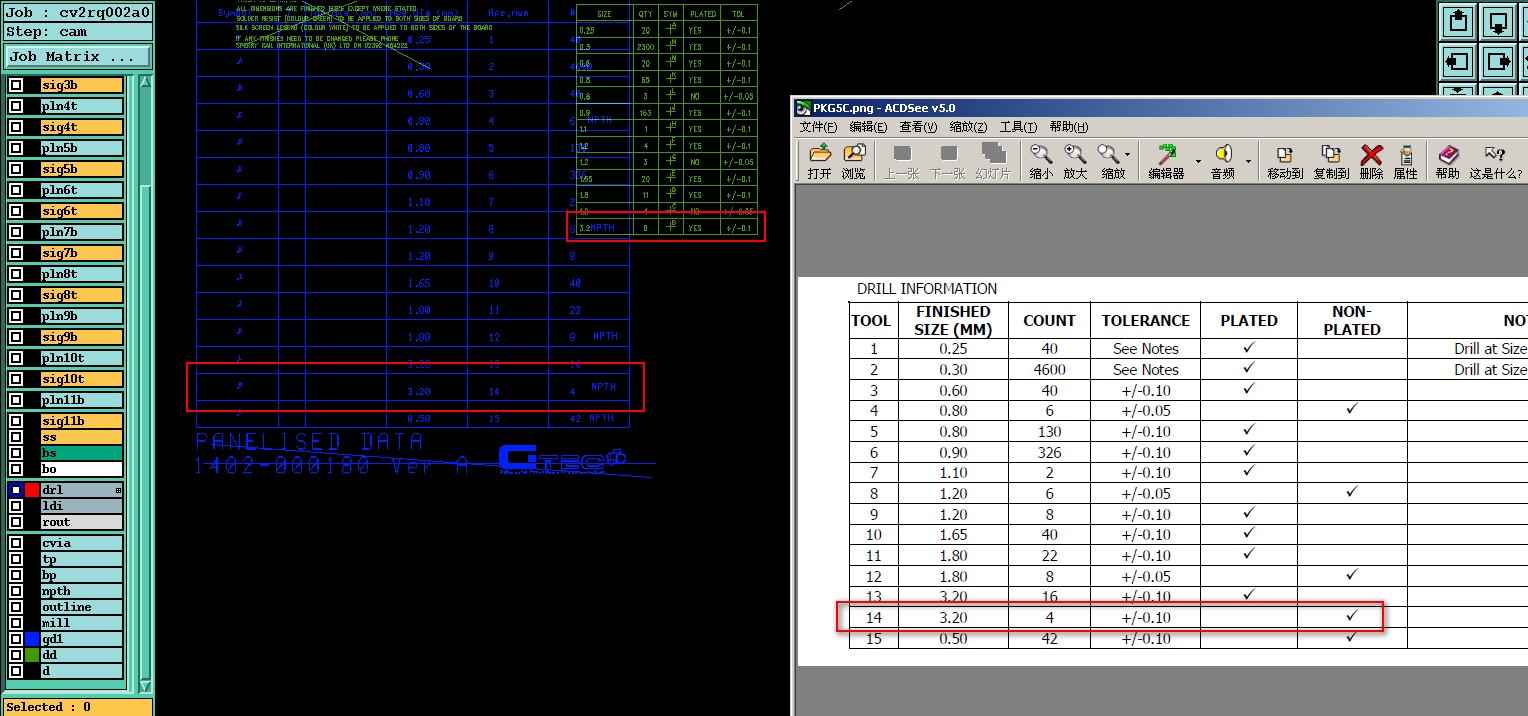Click the sig10t layer name
The height and width of the screenshot is (716, 1528).
(x=81, y=379)
